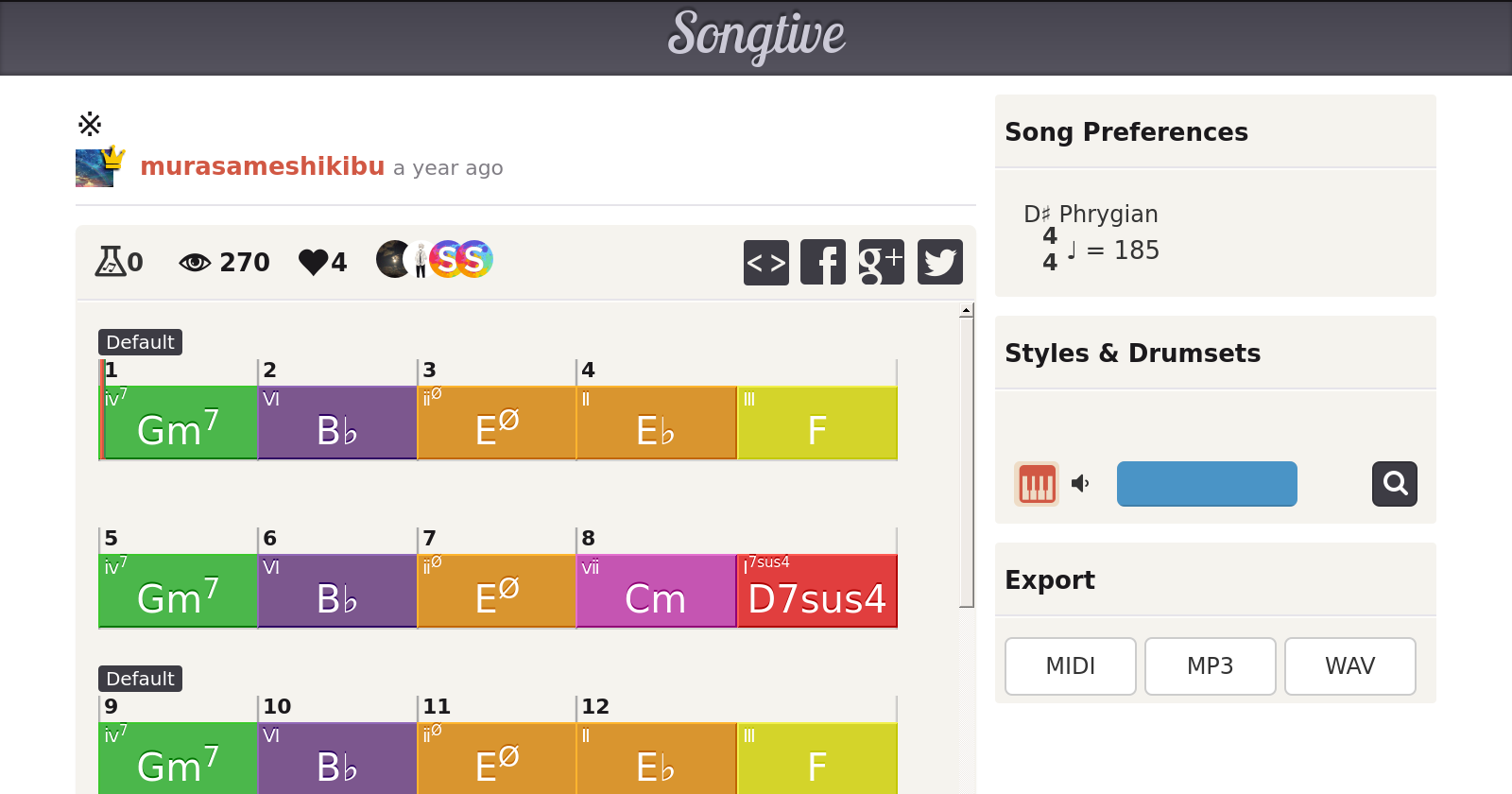
Task: Export the song as MIDI
Action: coord(1070,666)
